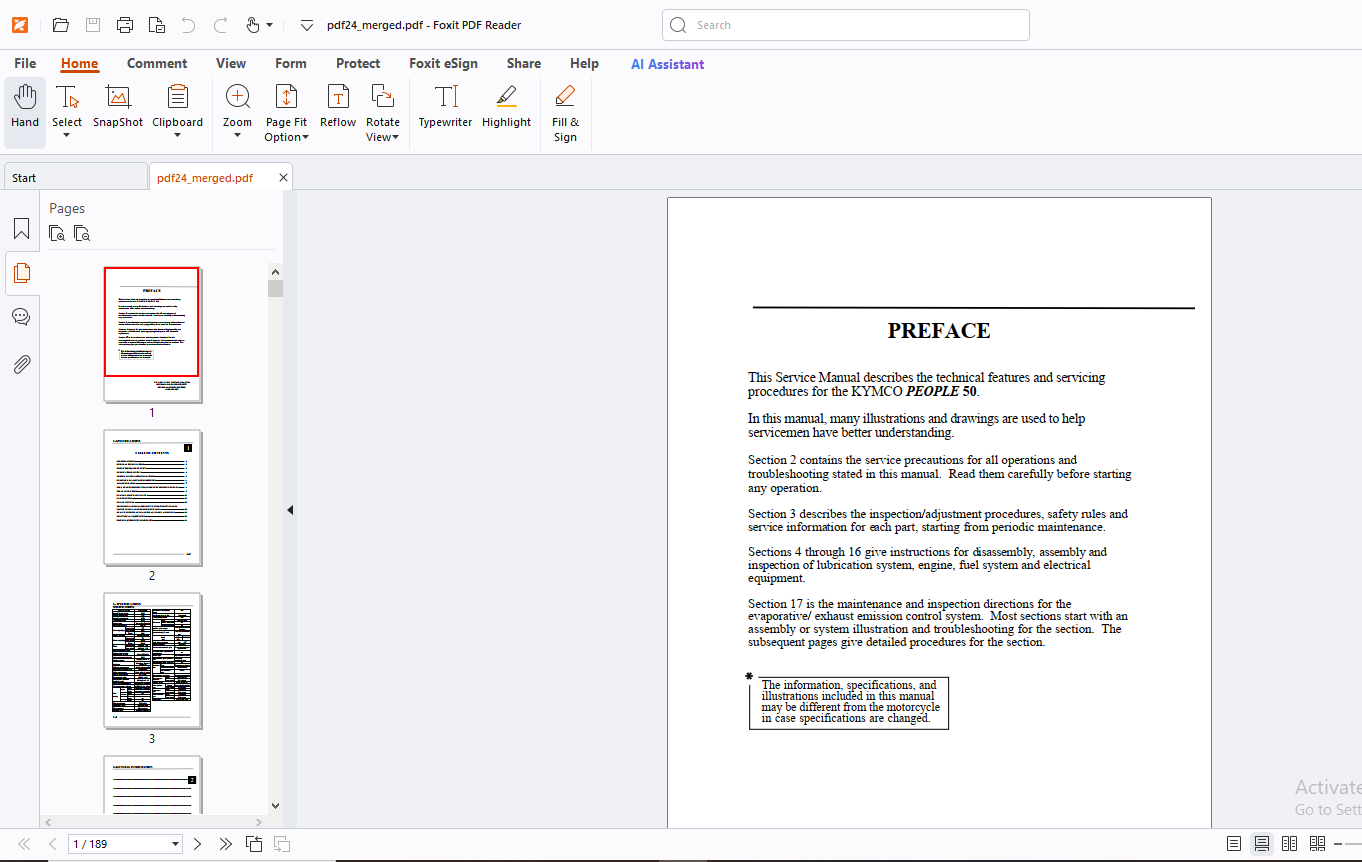Select the page 3 thumbnail
This screenshot has width=1362, height=862.
click(x=152, y=660)
